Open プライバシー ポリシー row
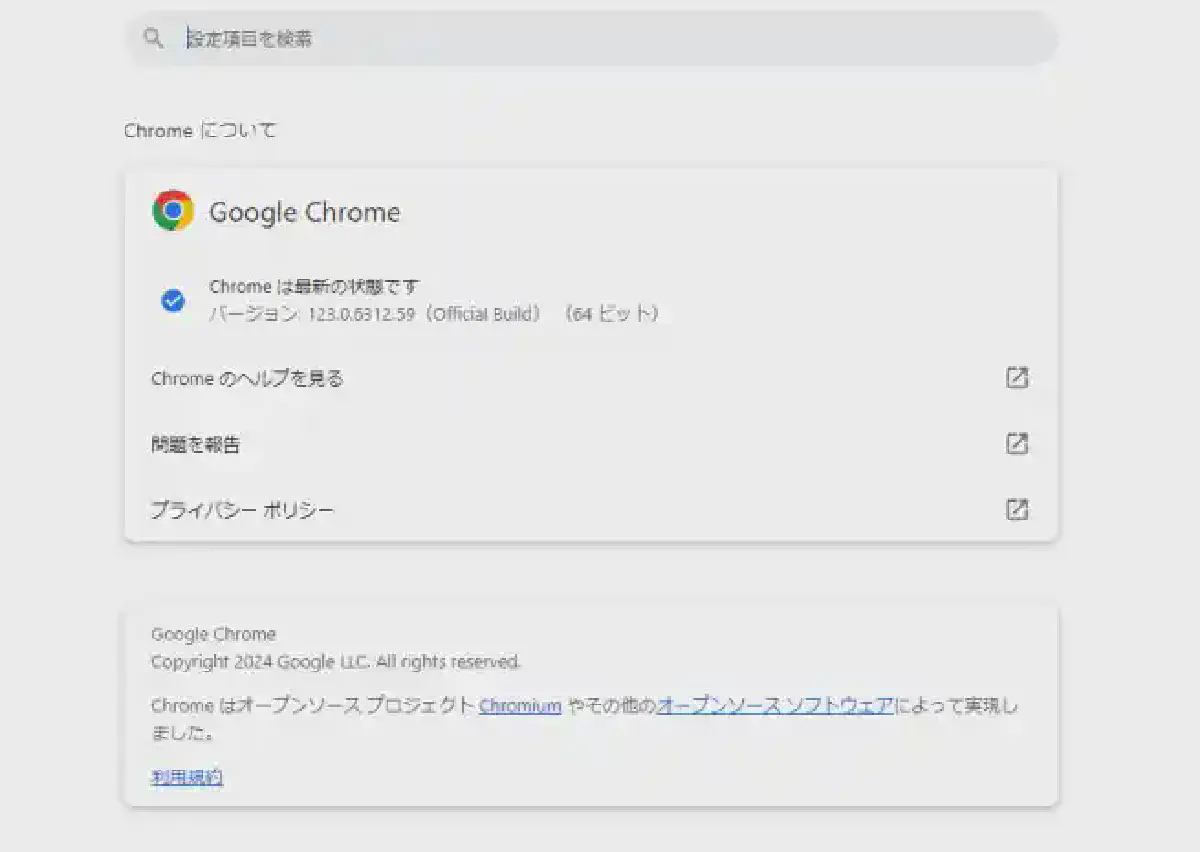The image size is (1200, 852). pos(591,510)
